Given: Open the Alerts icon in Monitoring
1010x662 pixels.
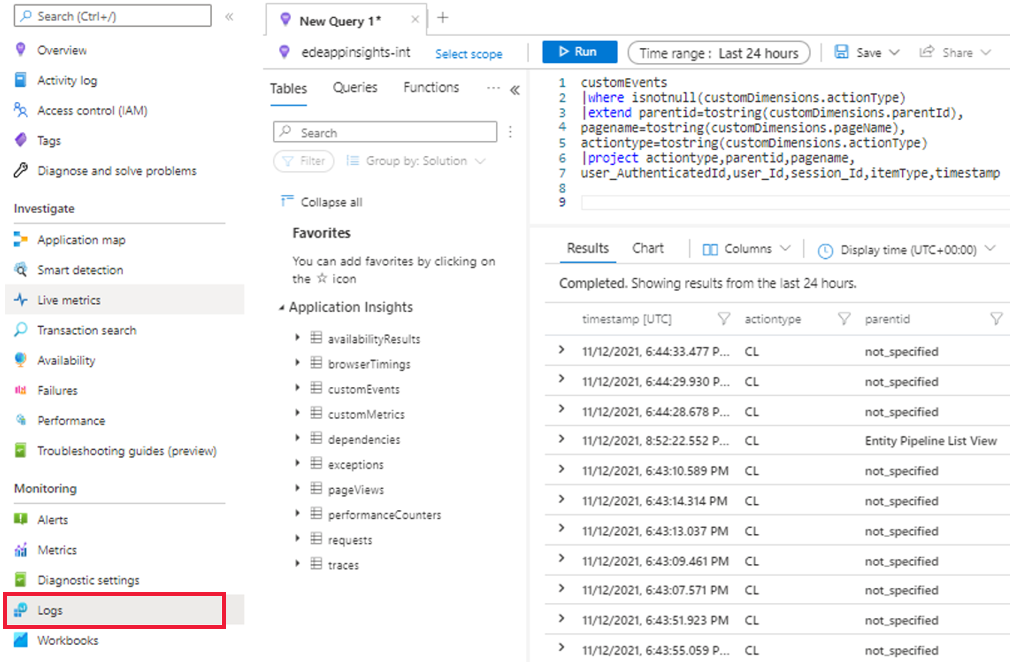Looking at the screenshot, I should 21,520.
